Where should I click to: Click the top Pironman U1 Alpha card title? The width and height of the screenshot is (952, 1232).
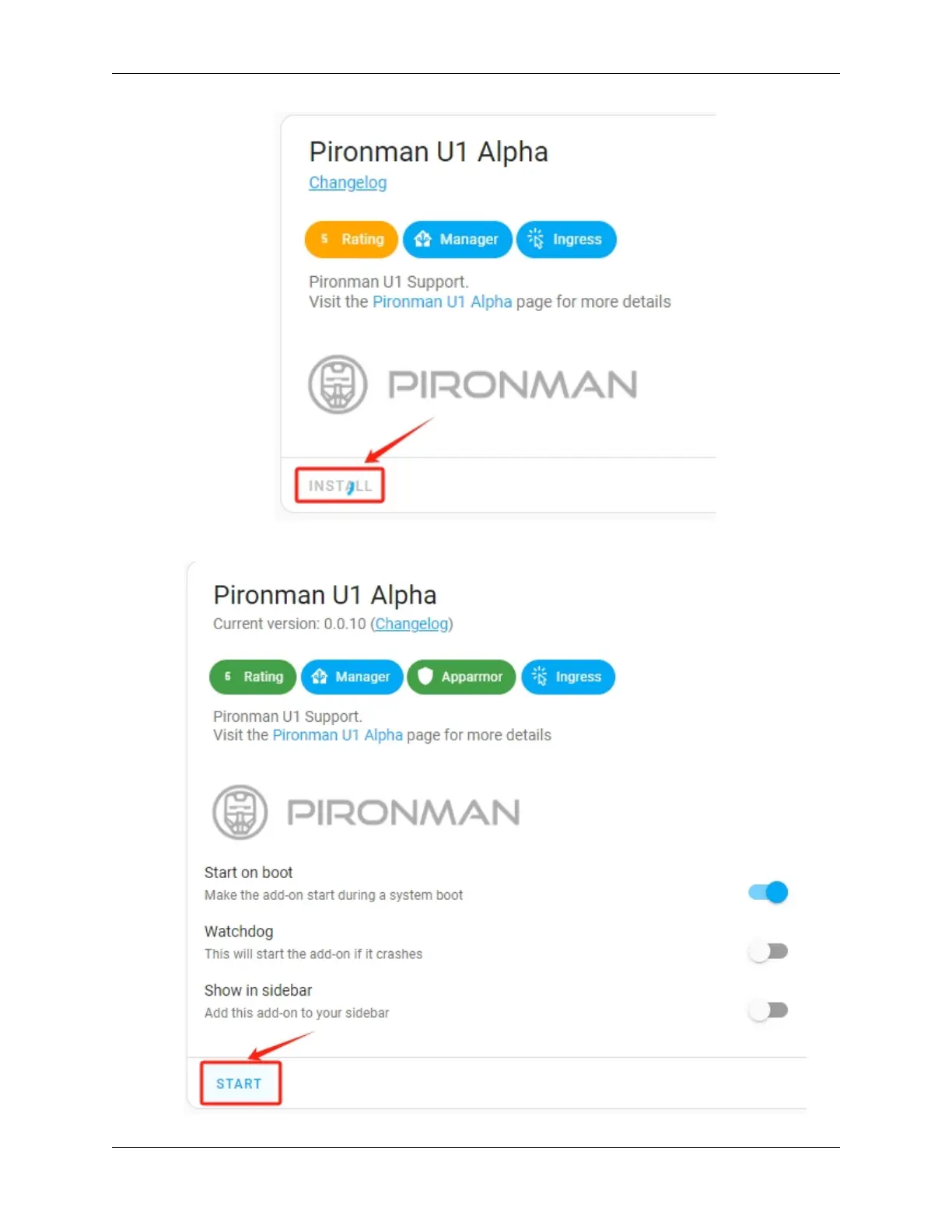click(x=428, y=152)
